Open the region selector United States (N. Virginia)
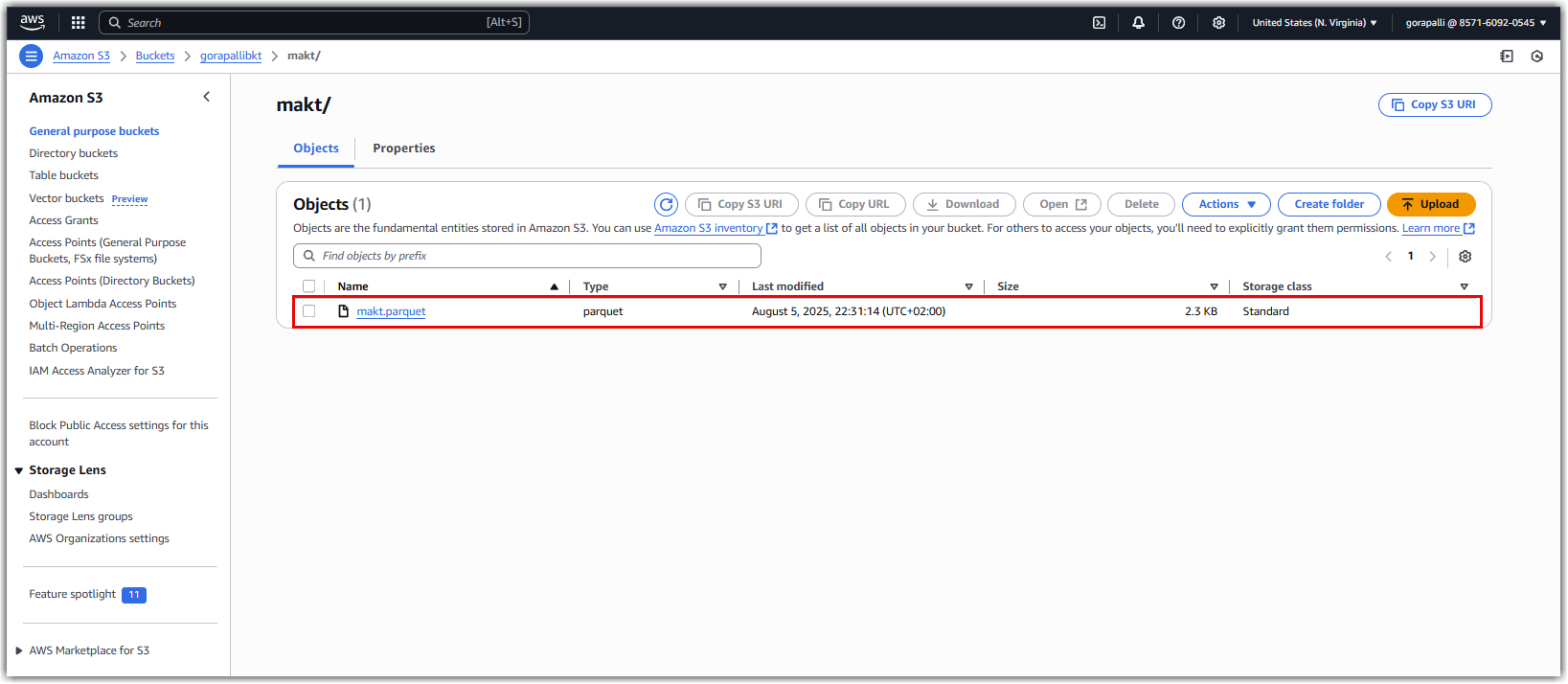The image size is (1568, 684). tap(1314, 23)
